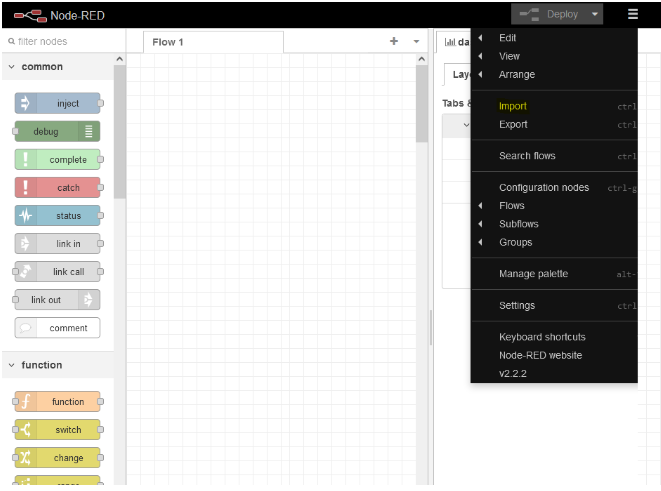Choose Import from the menu

click(554, 106)
